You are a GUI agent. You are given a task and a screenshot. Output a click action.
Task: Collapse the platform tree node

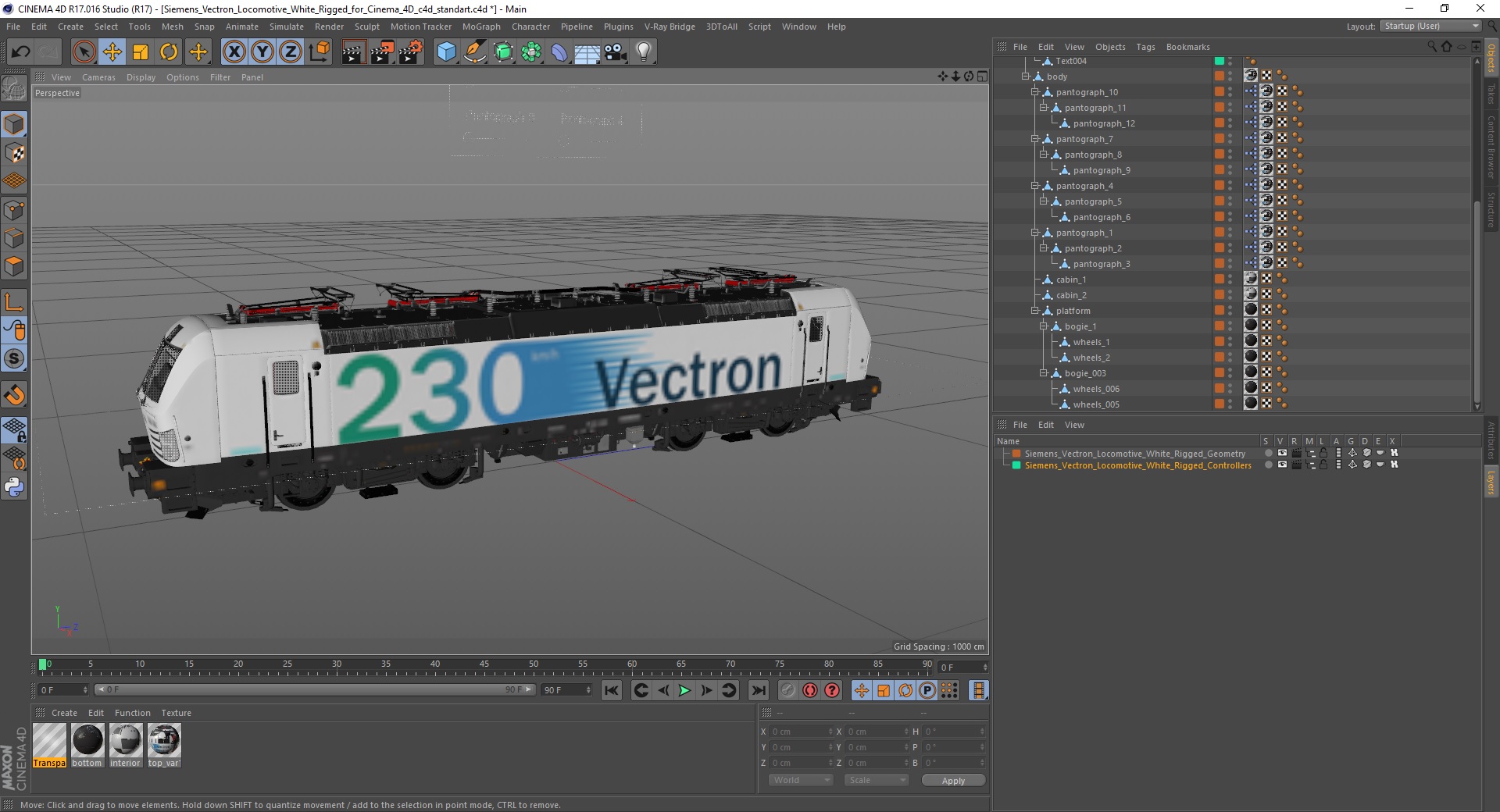[1034, 311]
